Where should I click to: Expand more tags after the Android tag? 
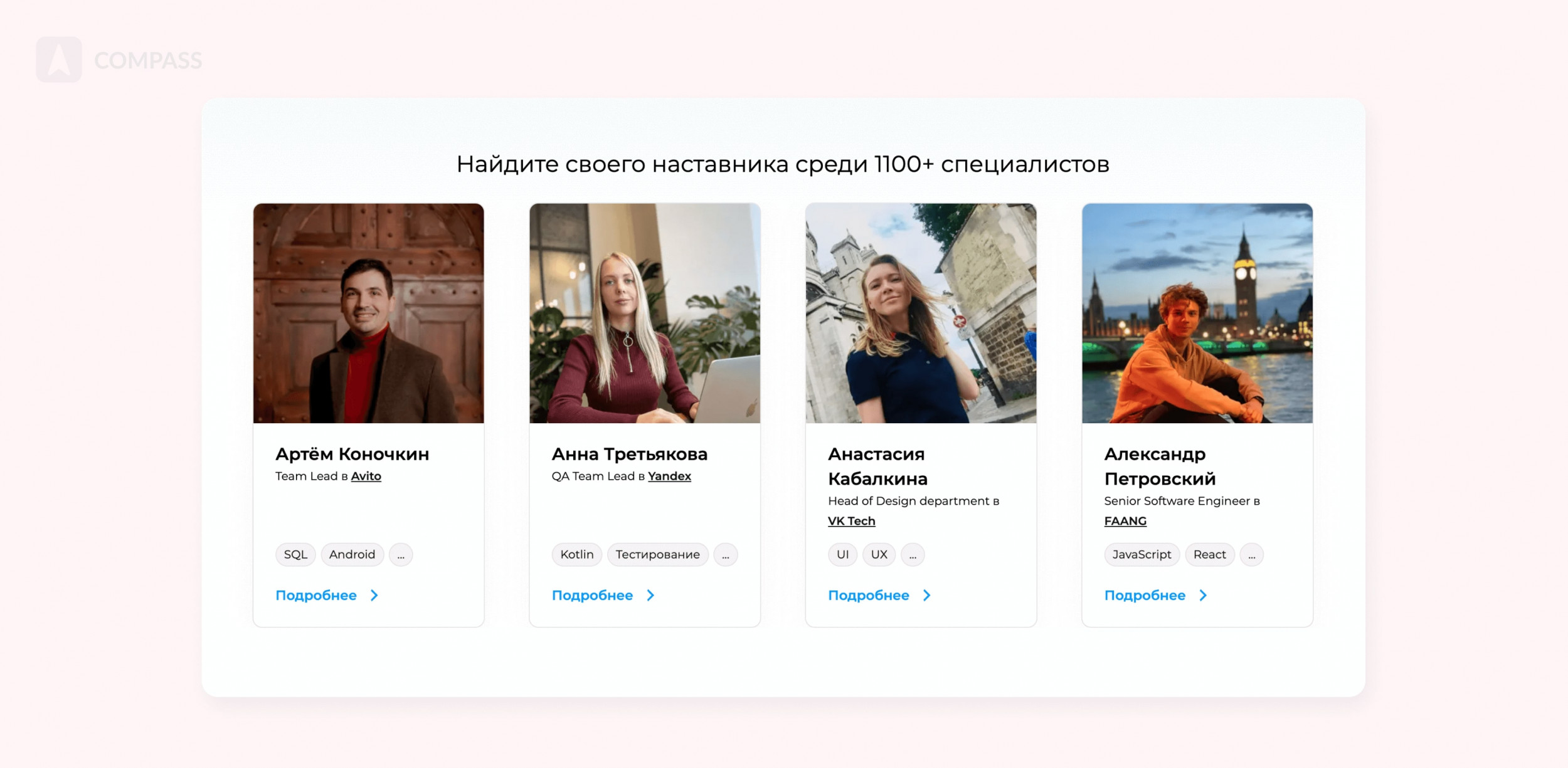(x=401, y=555)
